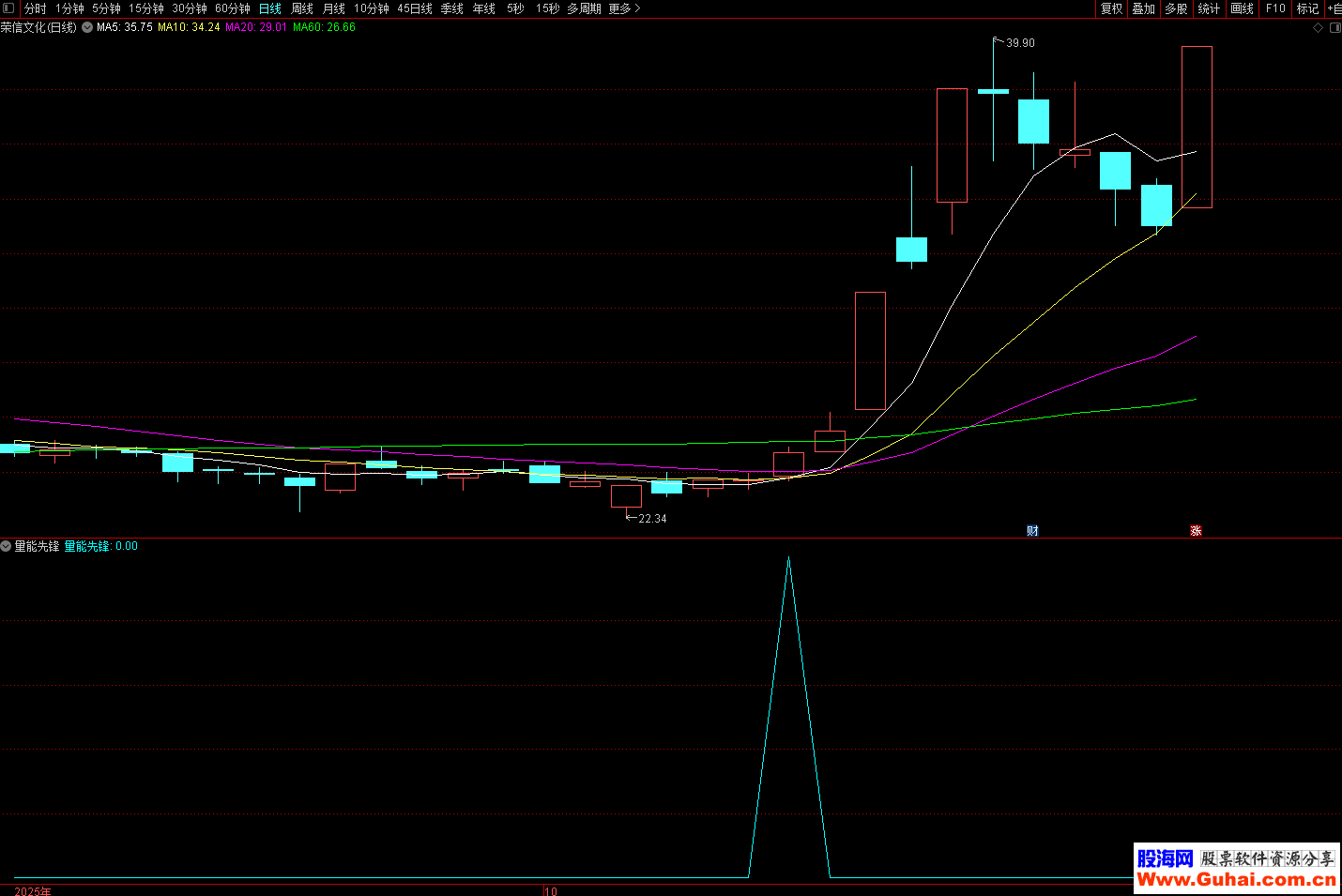The width and height of the screenshot is (1342, 896).
Task: Open the 画线 drawing tools
Action: [1242, 8]
